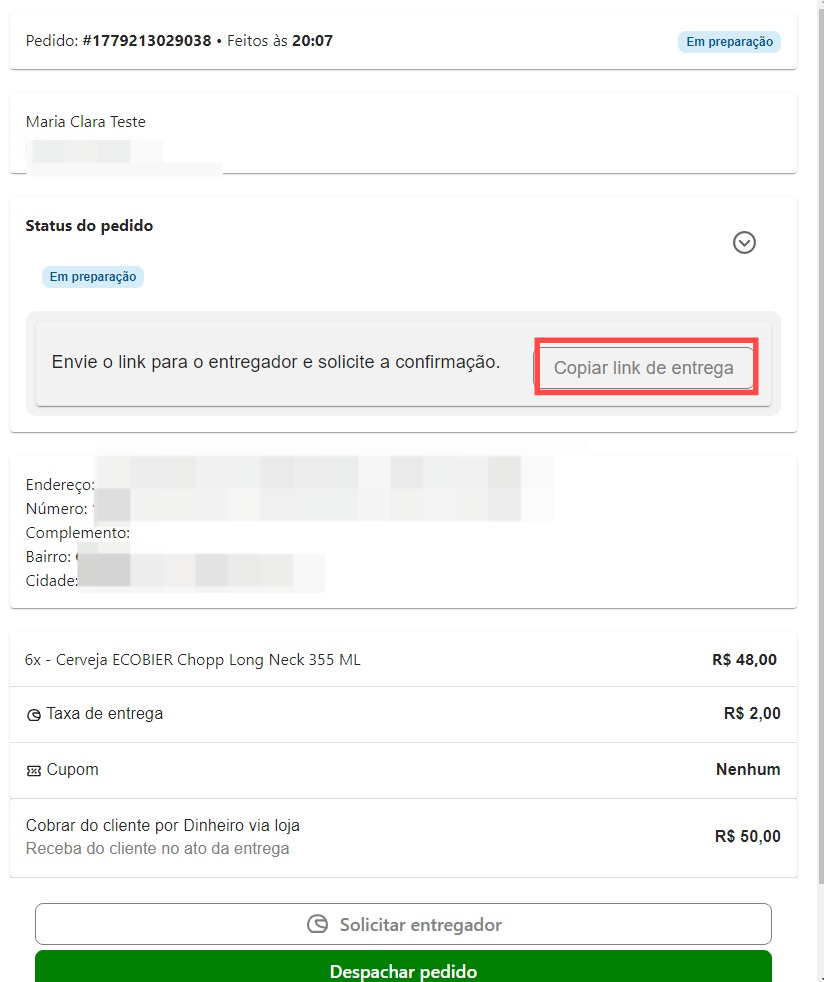Screen dimensions: 824x982
Task: Click Cobrar do cliente por Dinheiro text
Action: [x=162, y=826]
